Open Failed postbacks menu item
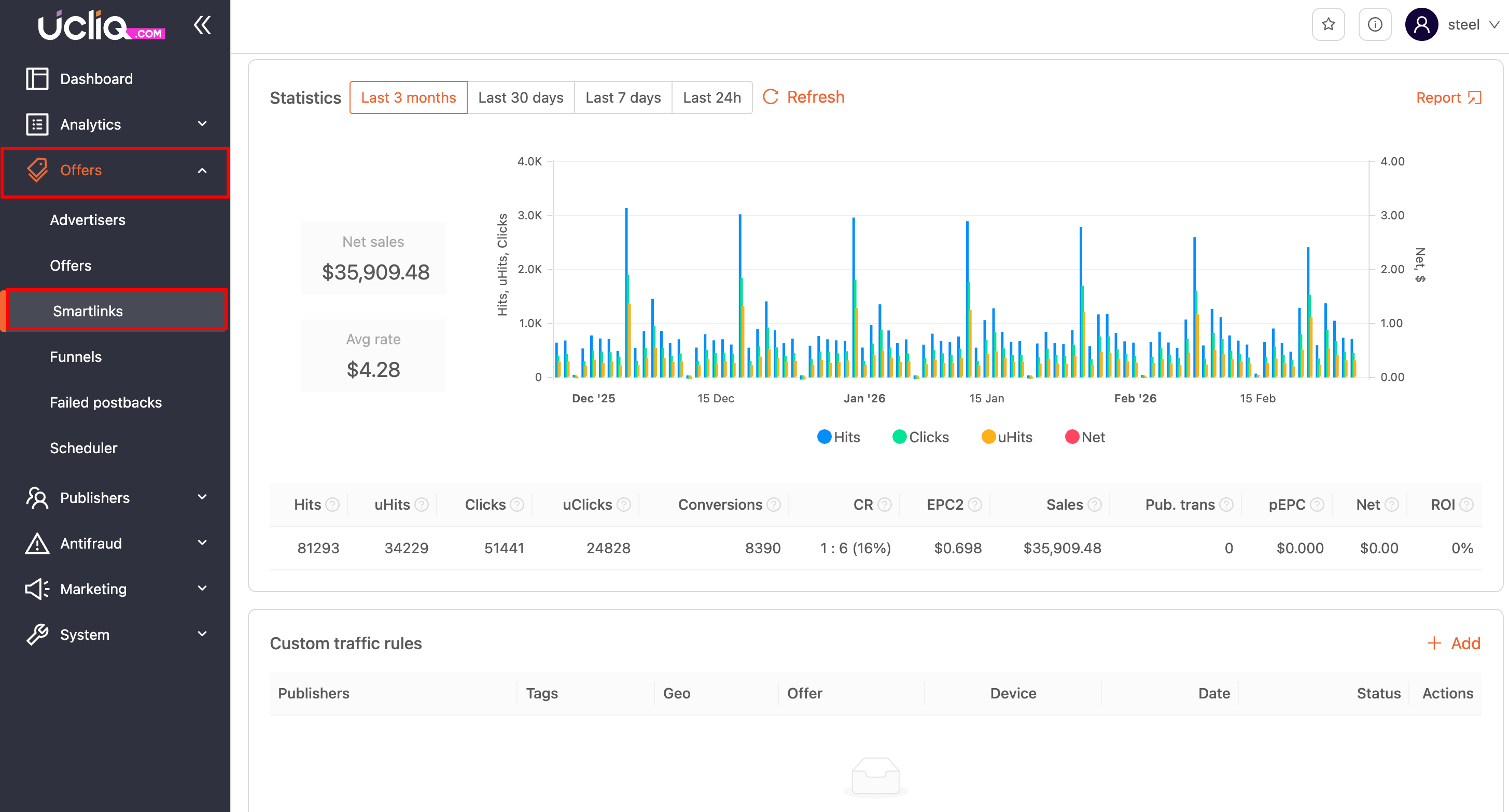1509x812 pixels. point(105,402)
